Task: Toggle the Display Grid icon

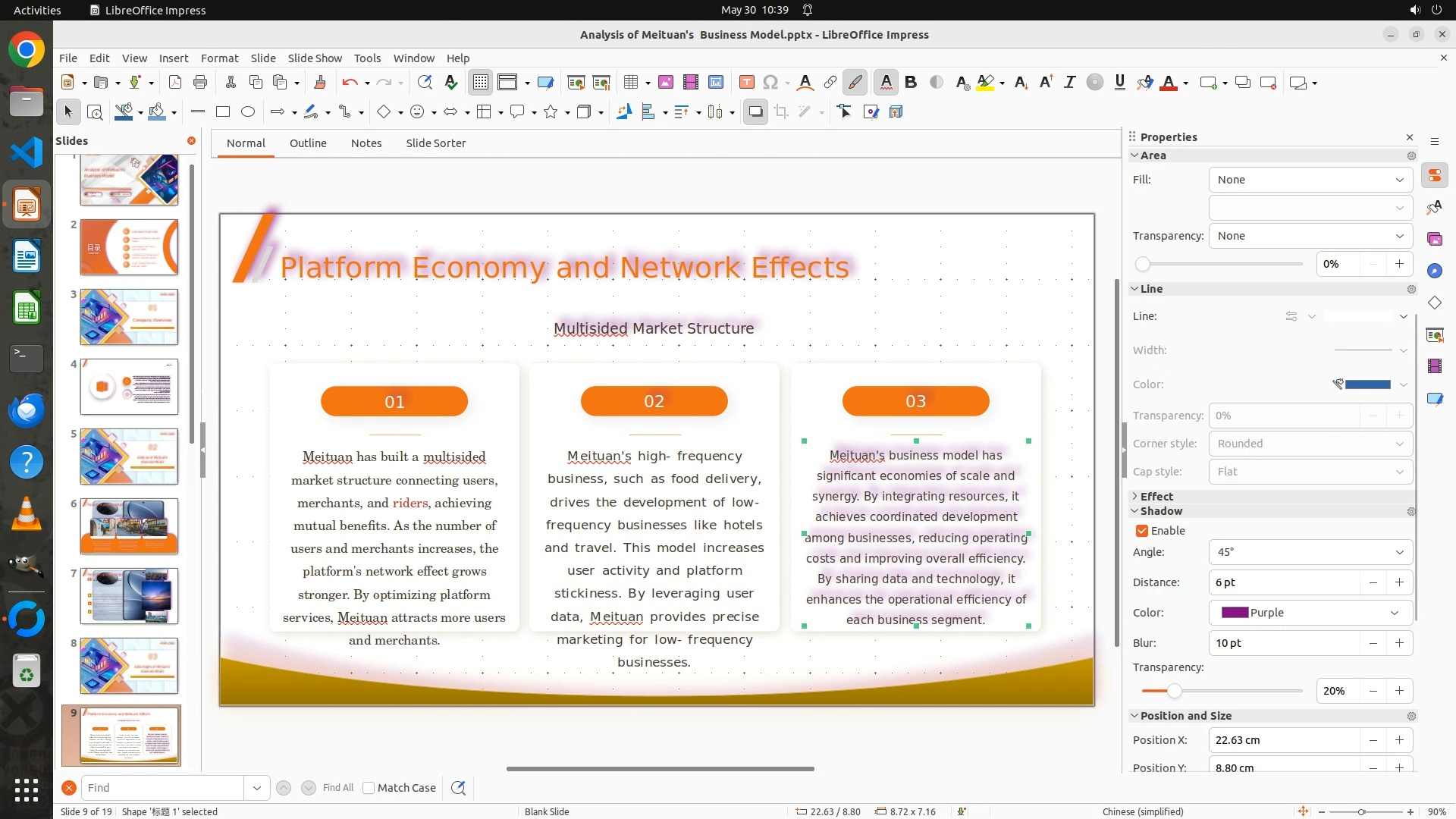Action: click(x=481, y=83)
